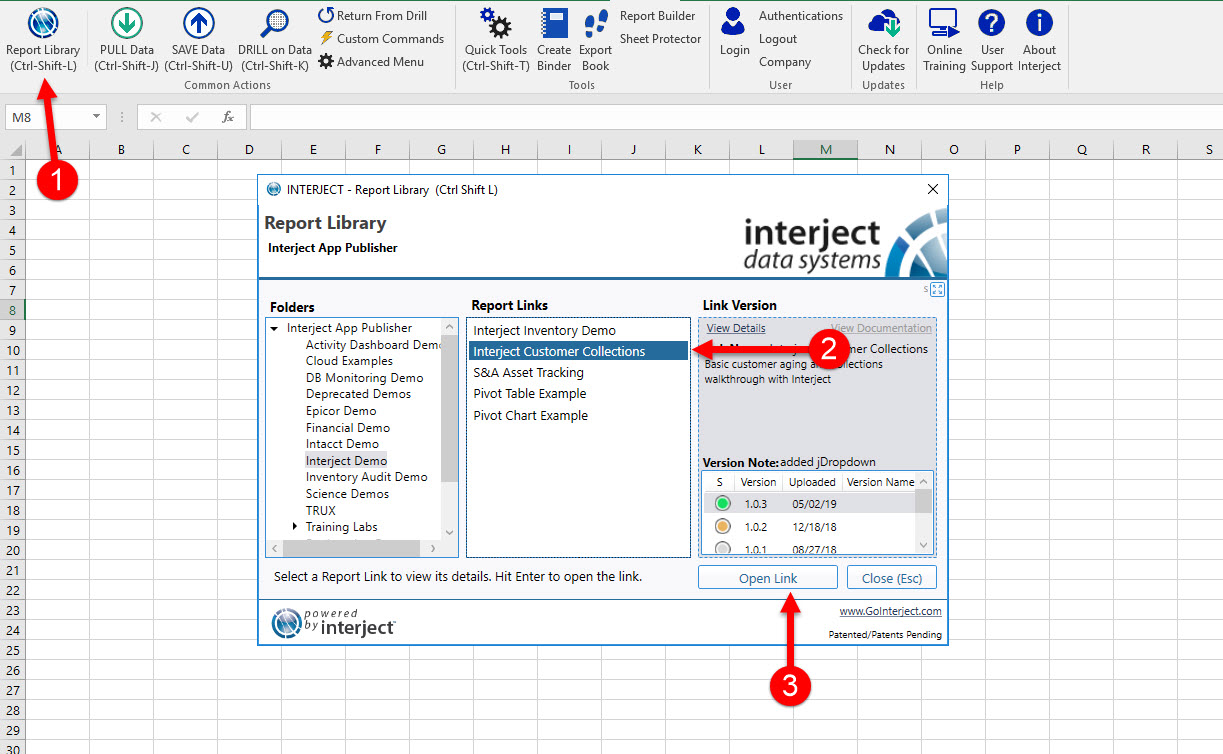Screen dimensions: 1223x754
Task: Select the Intacct Demo folder
Action: 342,444
